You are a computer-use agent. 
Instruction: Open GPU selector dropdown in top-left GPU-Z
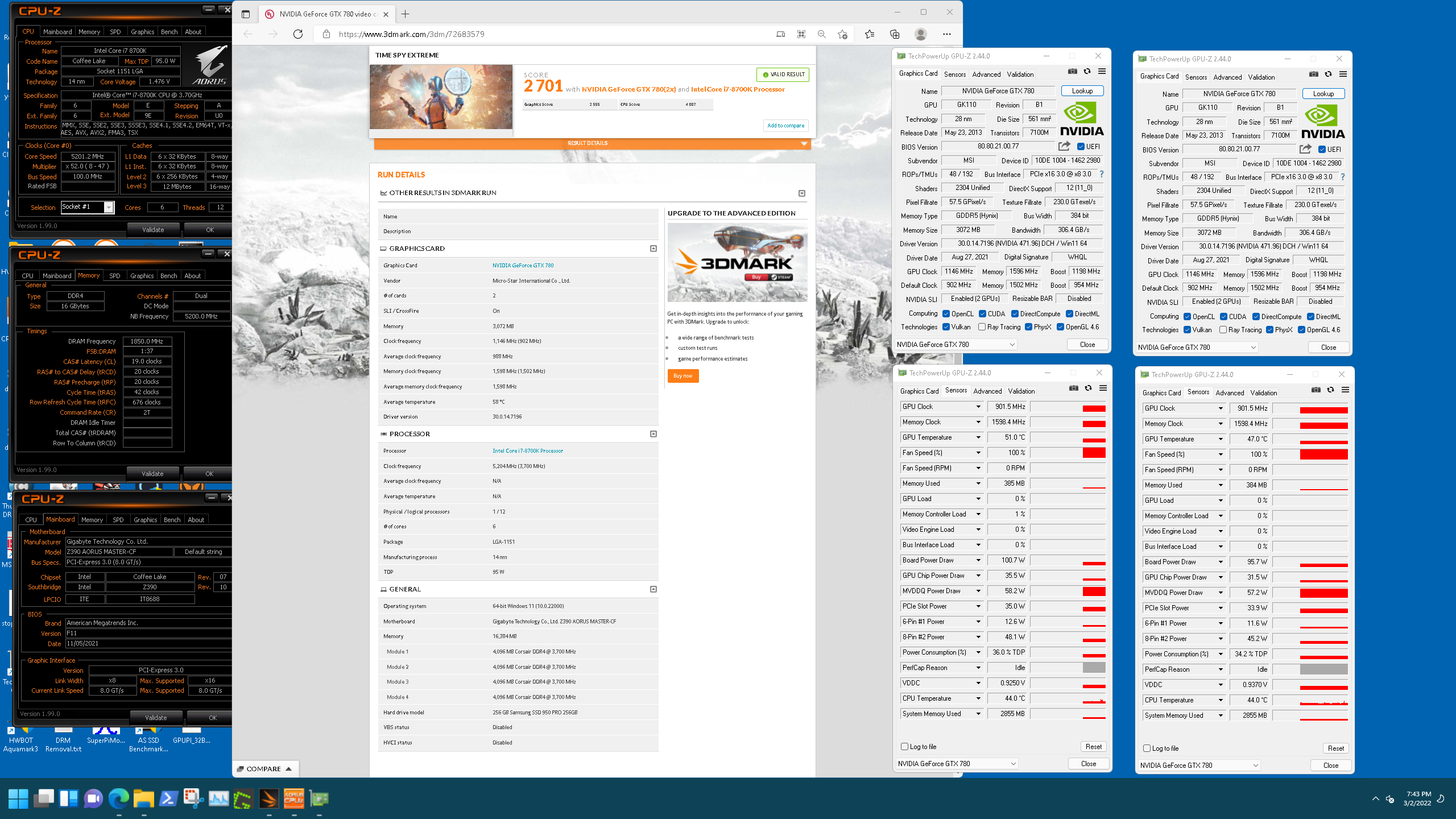[955, 345]
